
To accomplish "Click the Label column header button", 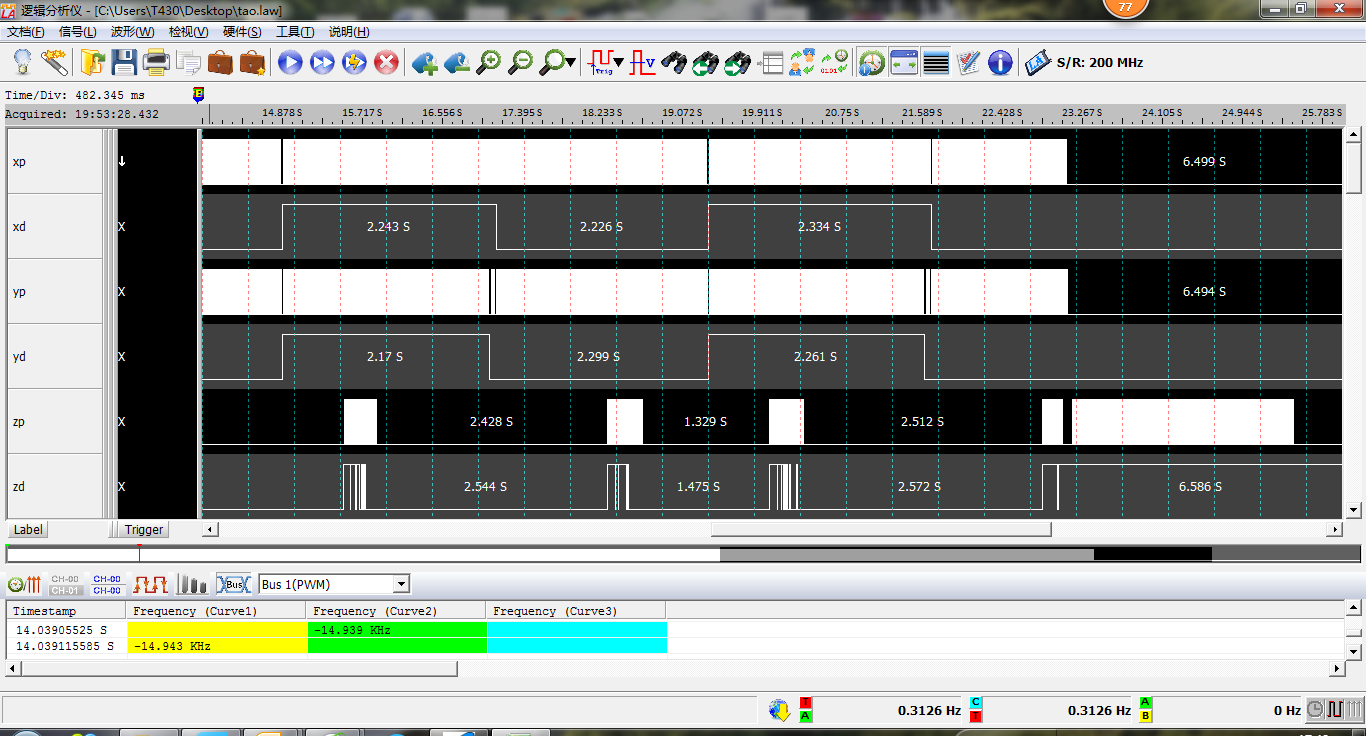I will coord(28,530).
